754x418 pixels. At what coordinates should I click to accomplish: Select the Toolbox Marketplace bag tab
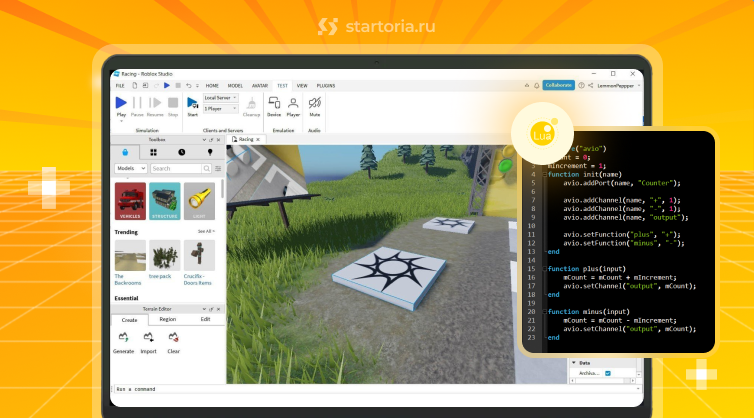point(125,152)
